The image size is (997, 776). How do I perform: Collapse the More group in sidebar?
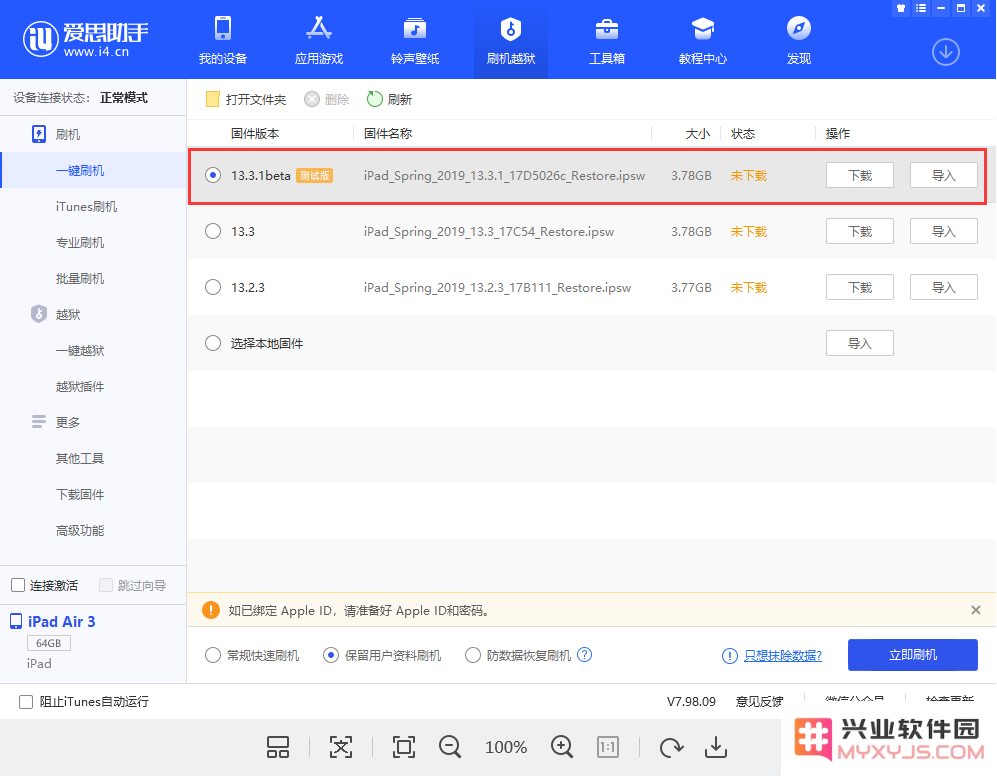[56, 422]
